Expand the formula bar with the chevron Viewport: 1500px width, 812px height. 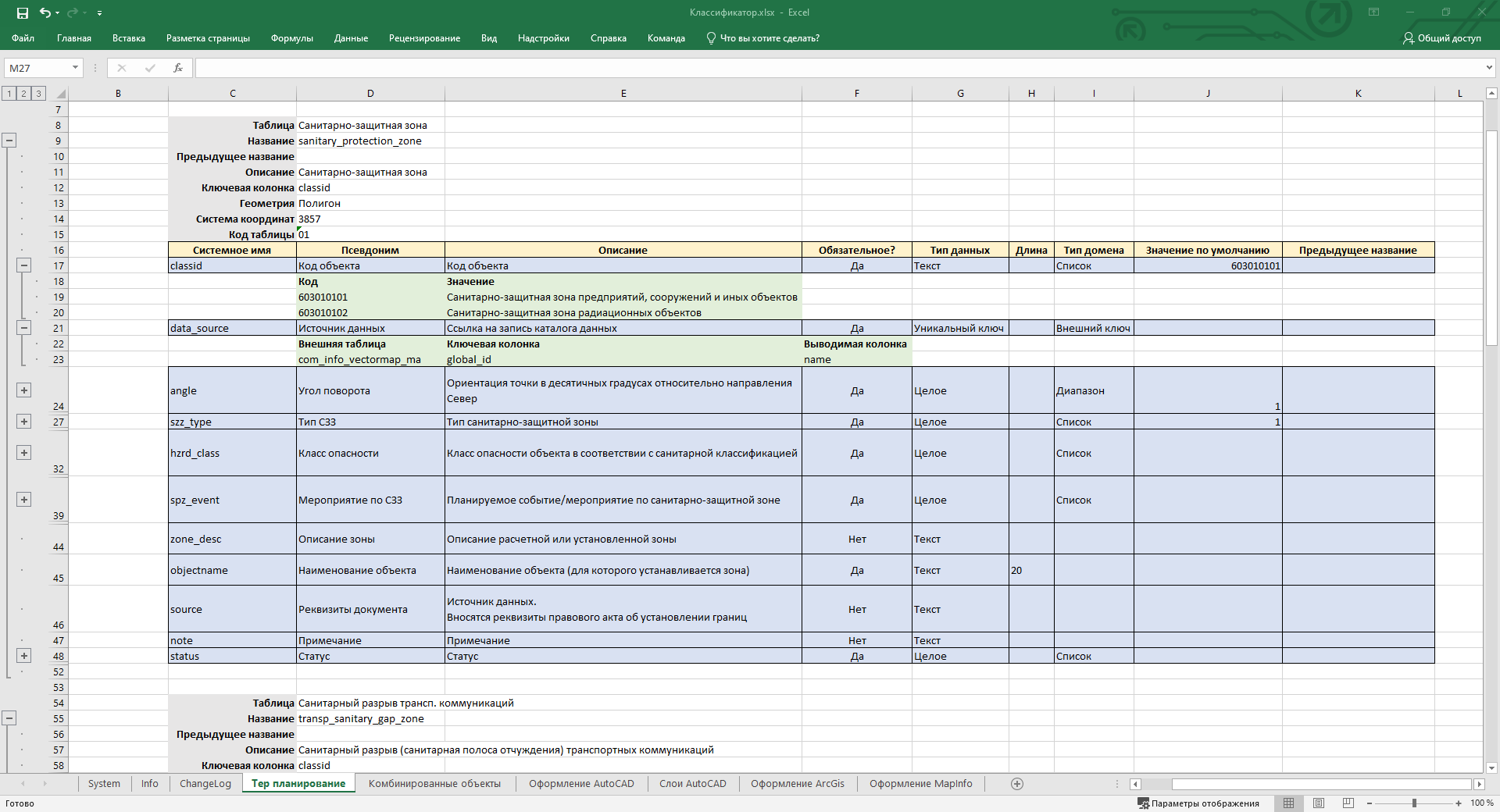coord(1489,68)
